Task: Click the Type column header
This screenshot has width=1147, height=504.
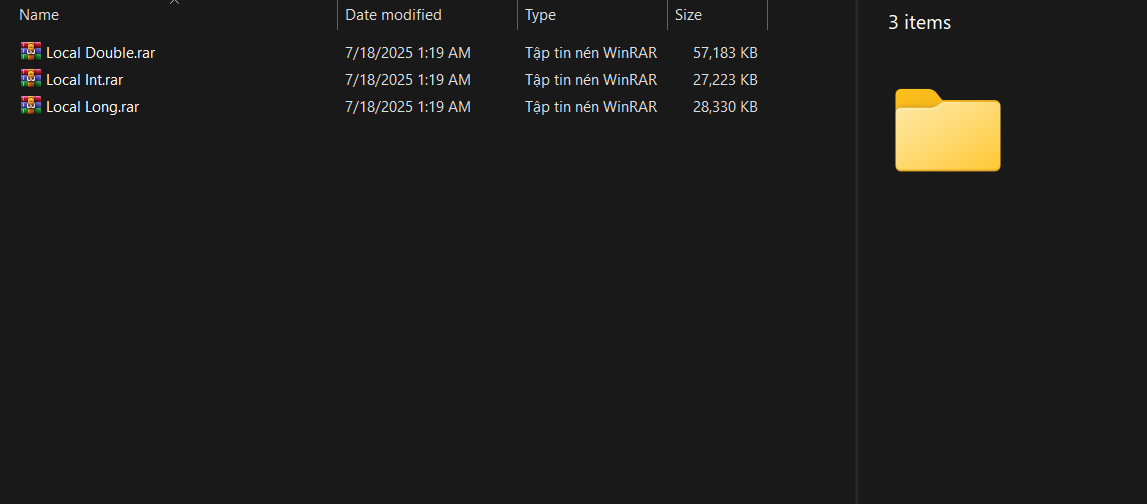Action: click(x=540, y=15)
